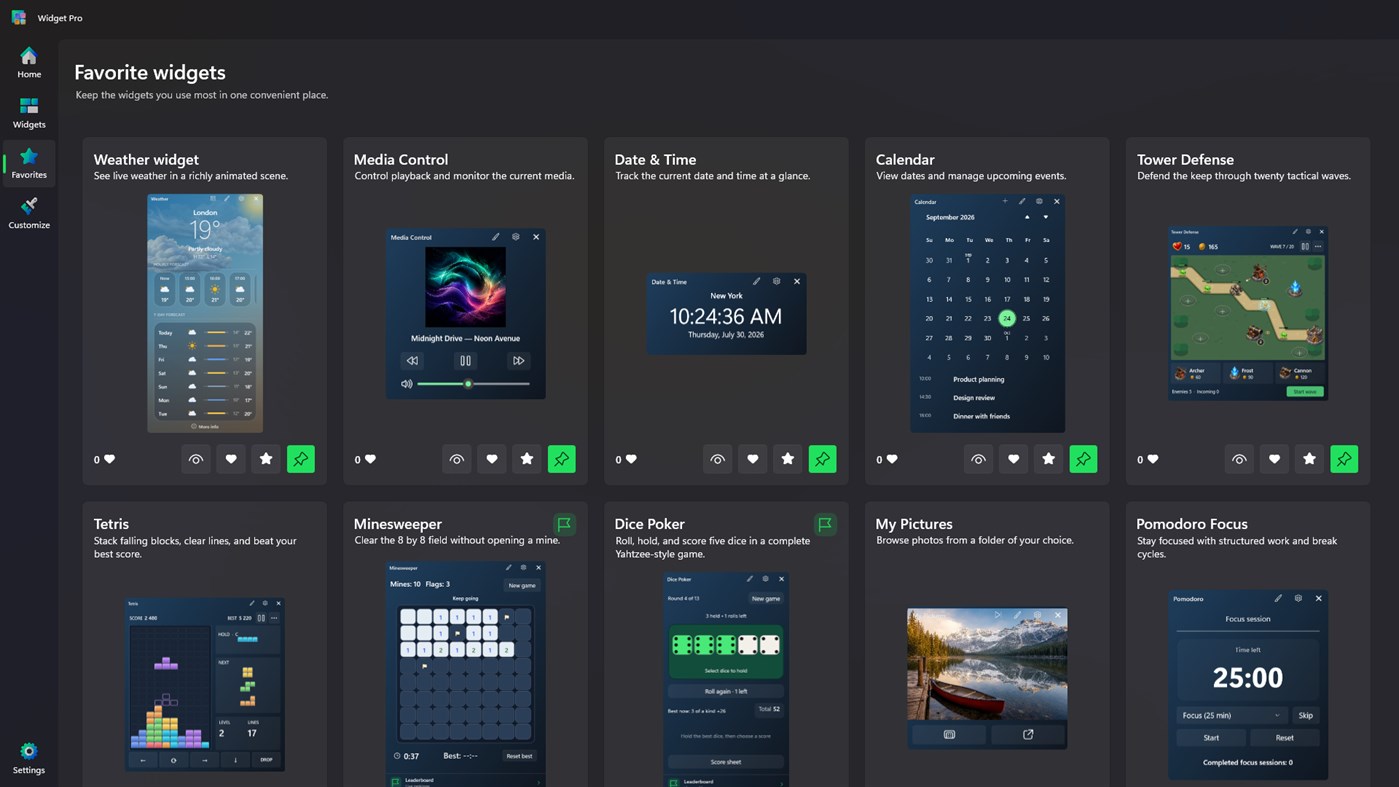Click the Widget Pro app logo
Image resolution: width=1399 pixels, height=787 pixels.
19,18
